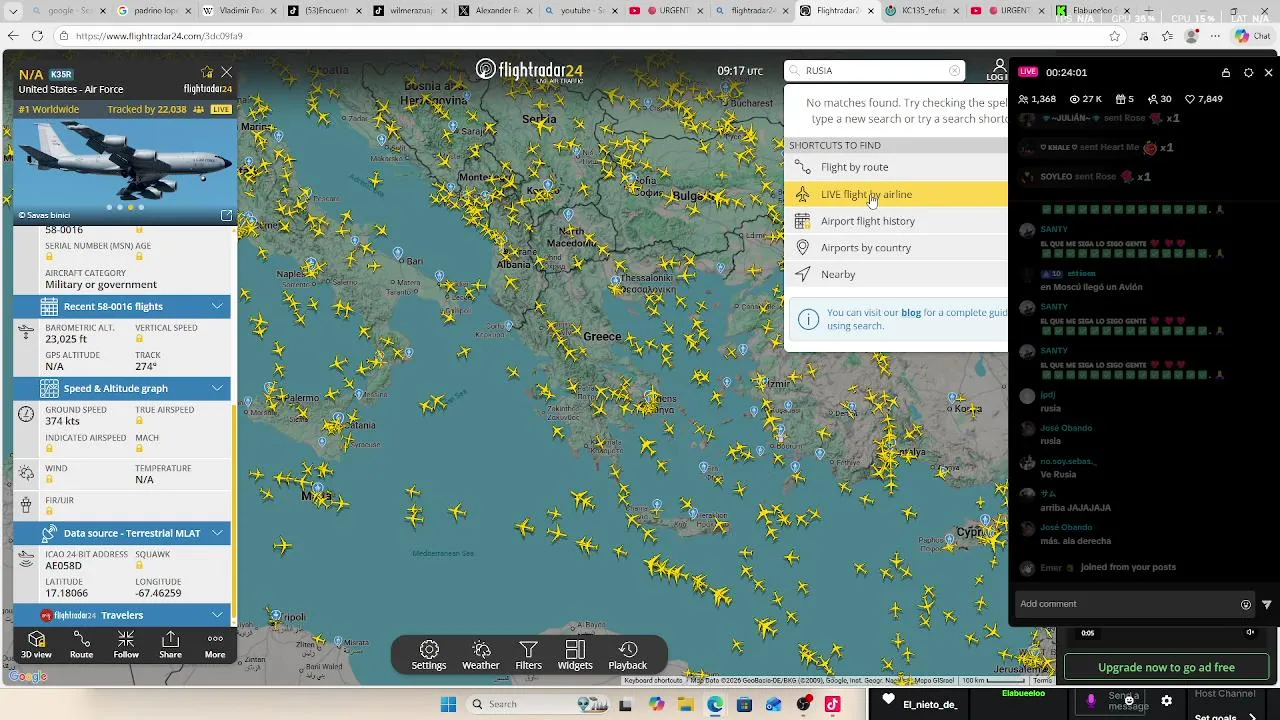This screenshot has height=720, width=1280.
Task: Clear the RUSIA search text
Action: (x=954, y=71)
